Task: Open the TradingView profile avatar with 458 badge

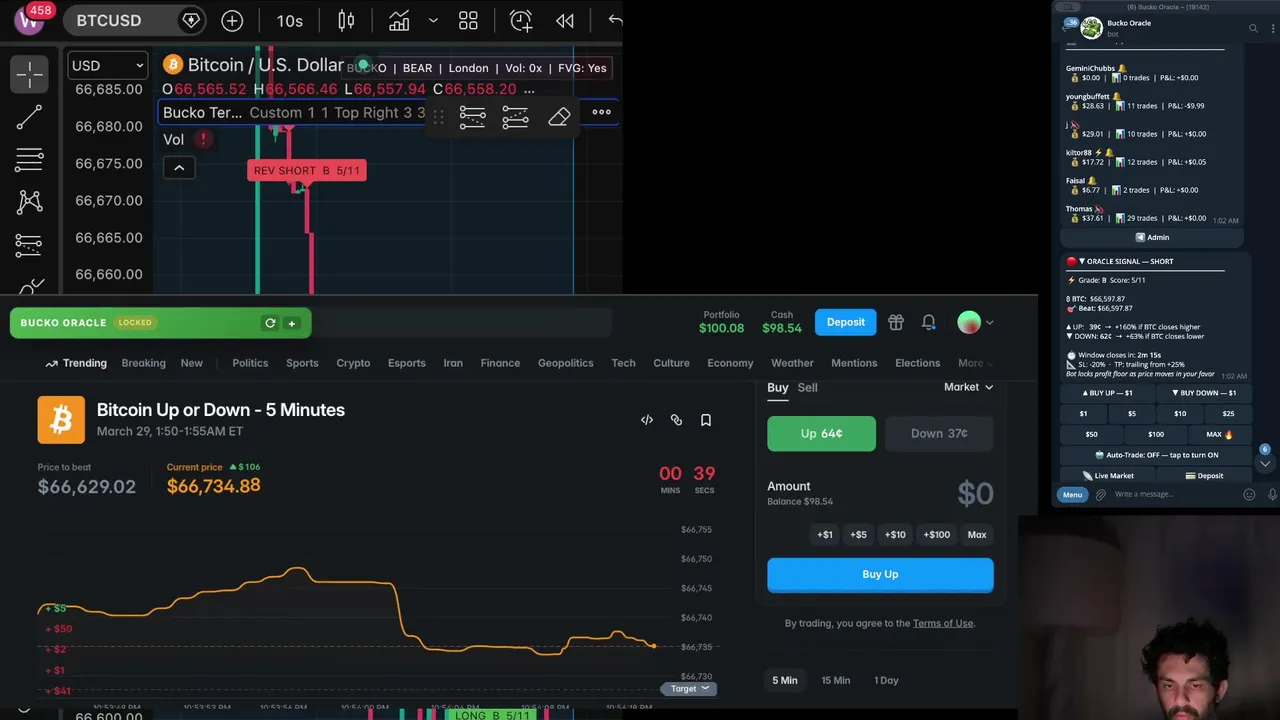Action: click(30, 20)
